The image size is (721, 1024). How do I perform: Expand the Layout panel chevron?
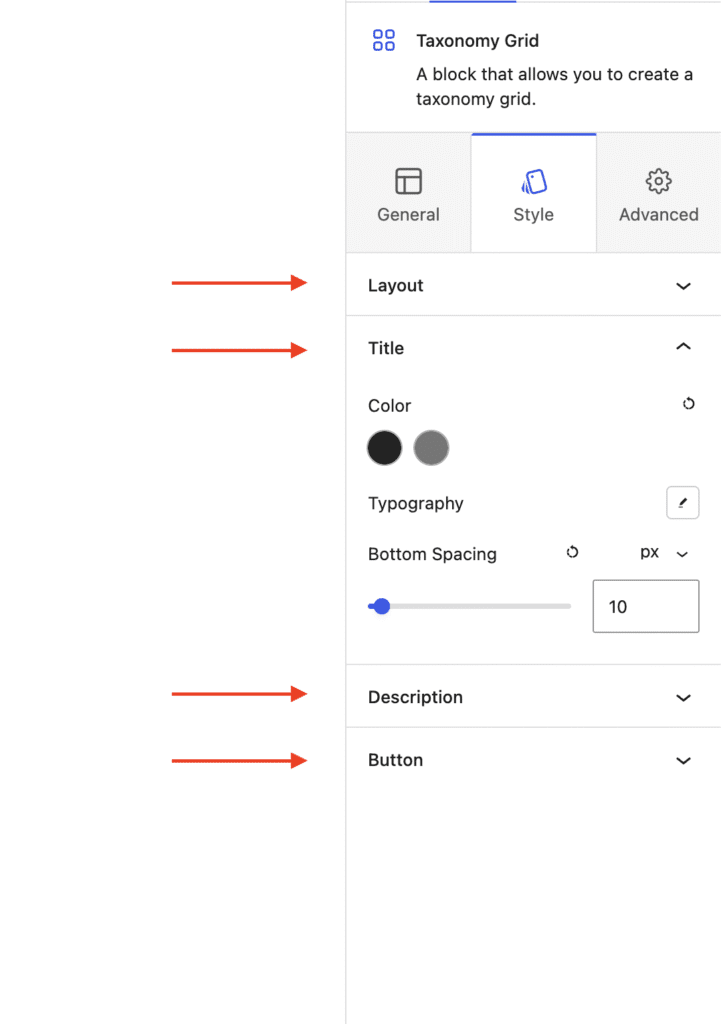coord(683,286)
